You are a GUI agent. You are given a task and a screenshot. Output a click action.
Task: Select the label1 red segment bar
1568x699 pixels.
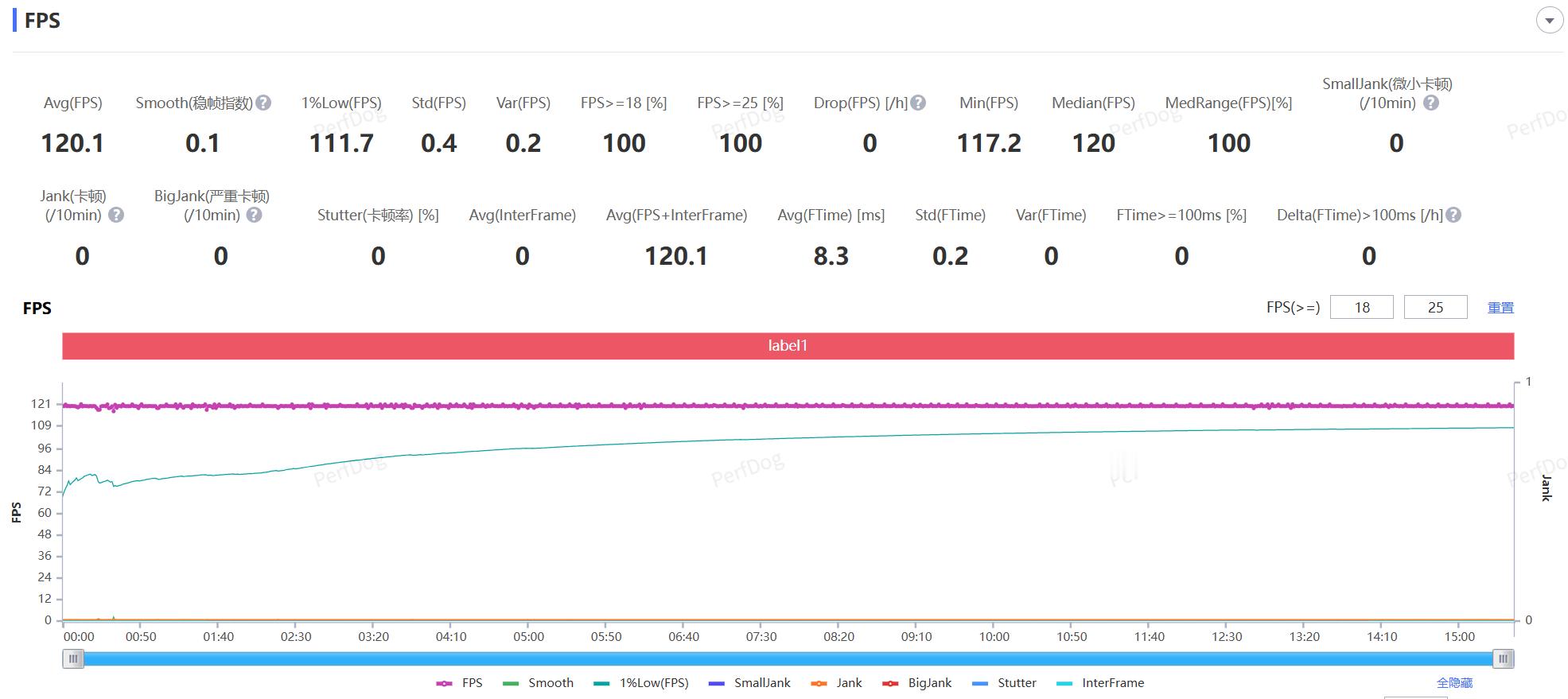click(788, 346)
